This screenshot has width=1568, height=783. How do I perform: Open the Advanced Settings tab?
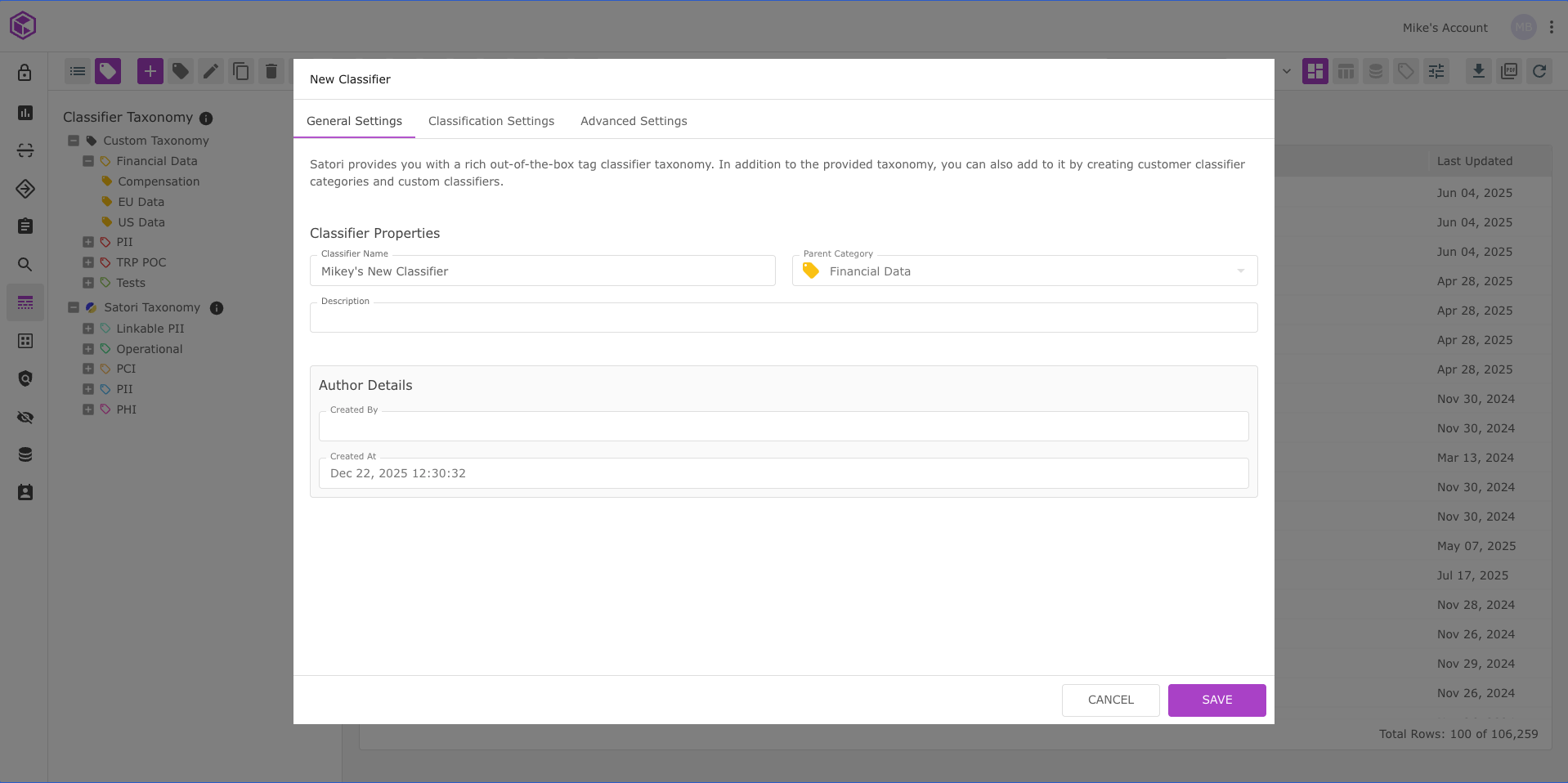point(634,121)
